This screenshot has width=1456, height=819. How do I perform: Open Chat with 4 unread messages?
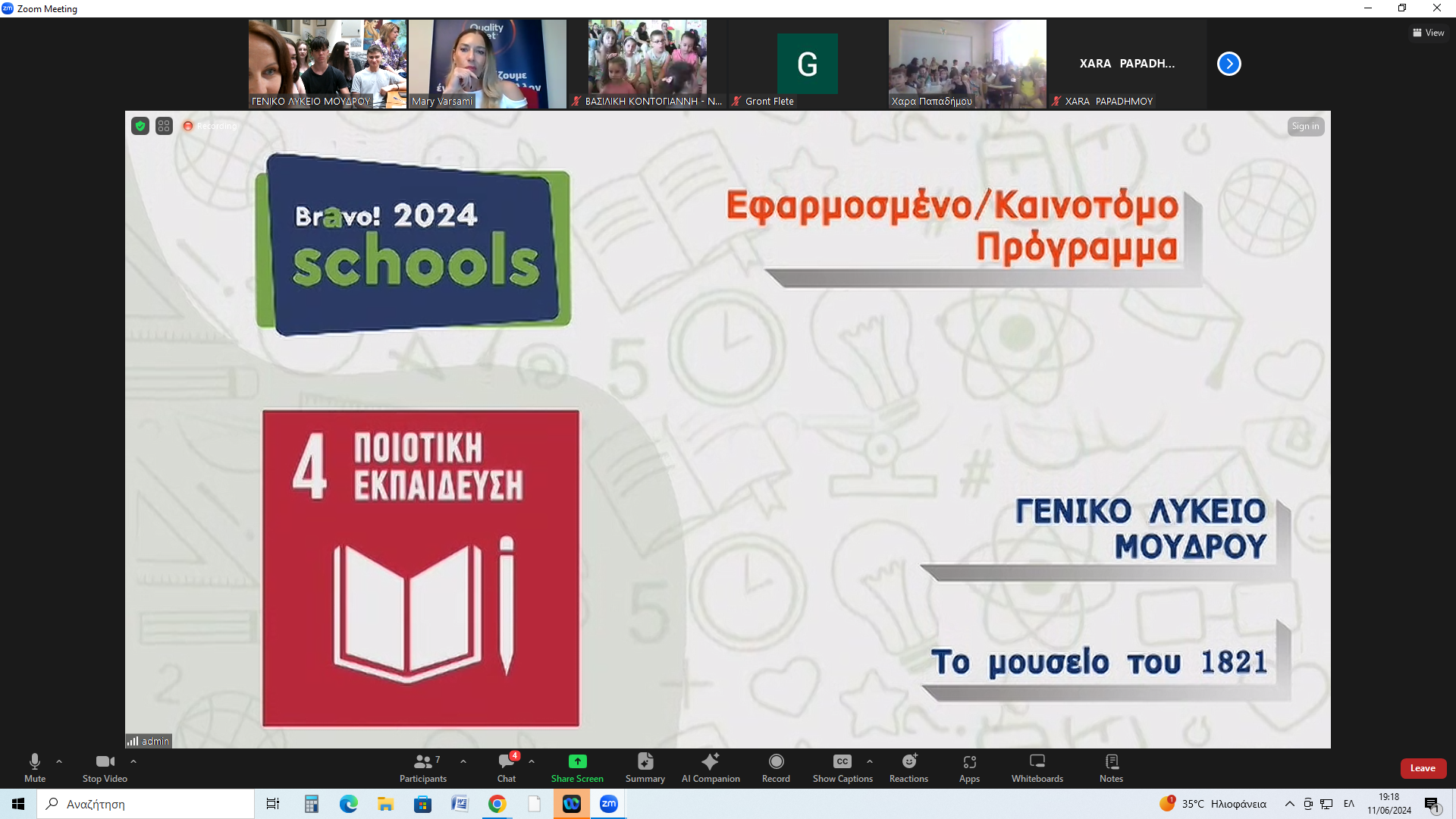tap(507, 761)
